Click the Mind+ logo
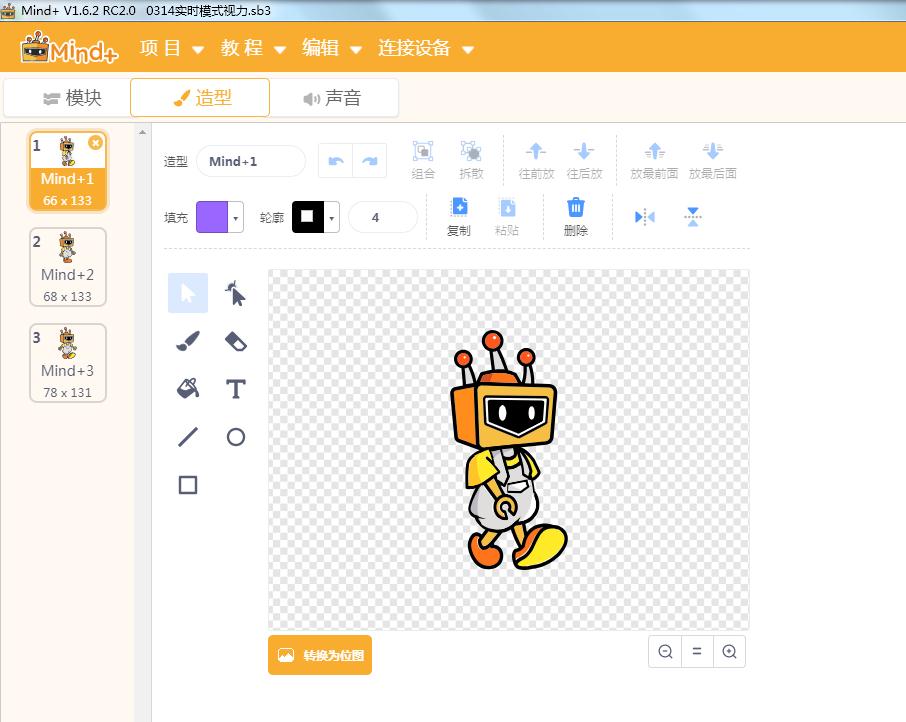The width and height of the screenshot is (906, 722). click(69, 48)
